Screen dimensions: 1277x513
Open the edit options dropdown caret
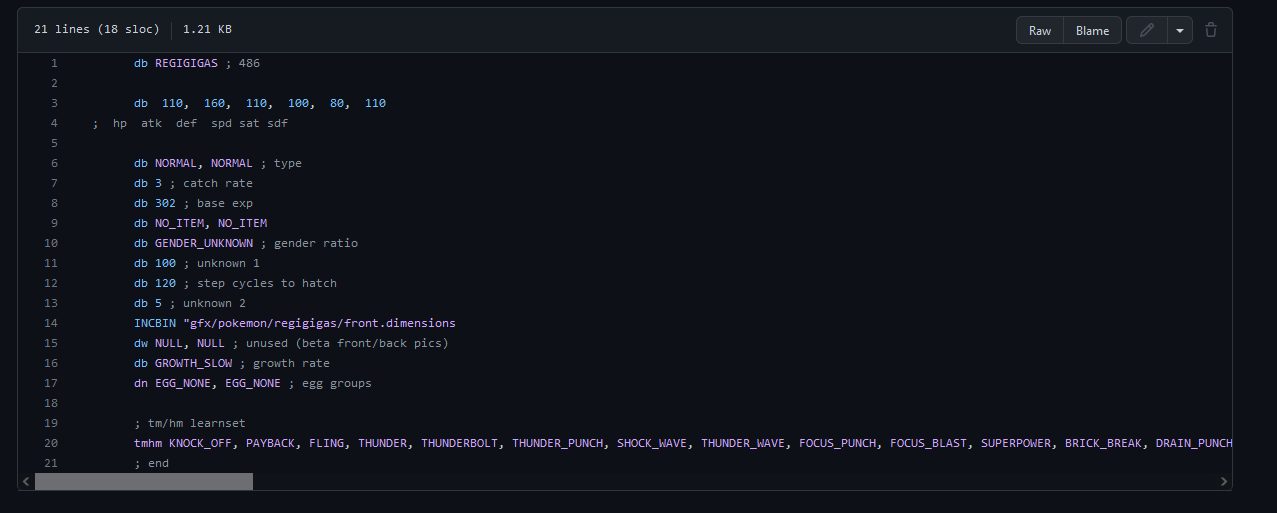[x=1180, y=30]
